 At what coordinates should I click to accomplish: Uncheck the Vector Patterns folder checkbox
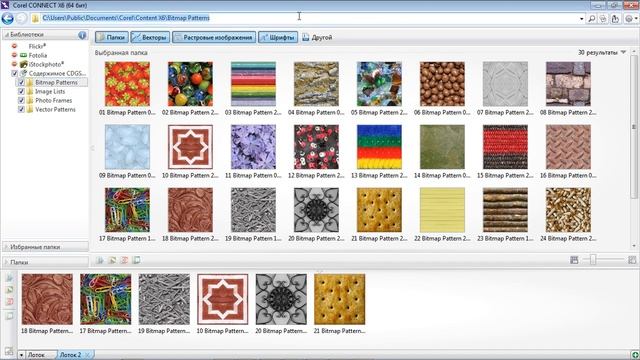[21, 109]
